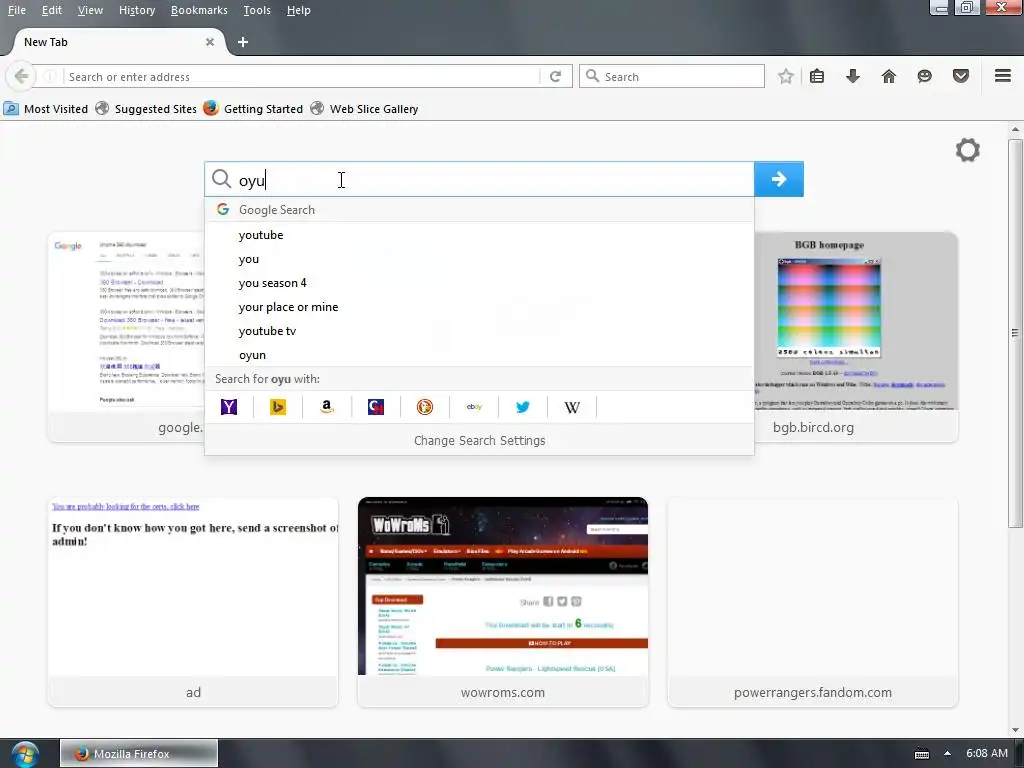The width and height of the screenshot is (1024, 768).
Task: Open Getting Started bookmark
Action: tap(253, 109)
